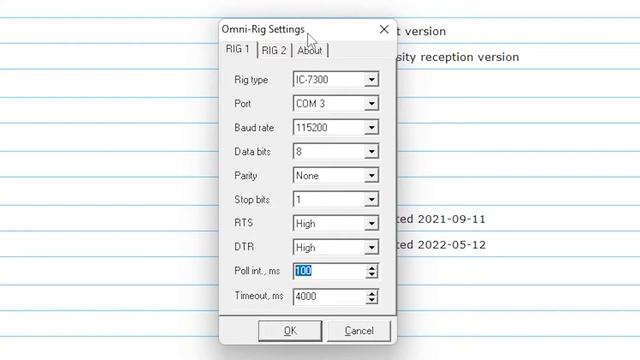This screenshot has height=360, width=640.
Task: Switch to the RIG 1 tab
Action: (238, 49)
